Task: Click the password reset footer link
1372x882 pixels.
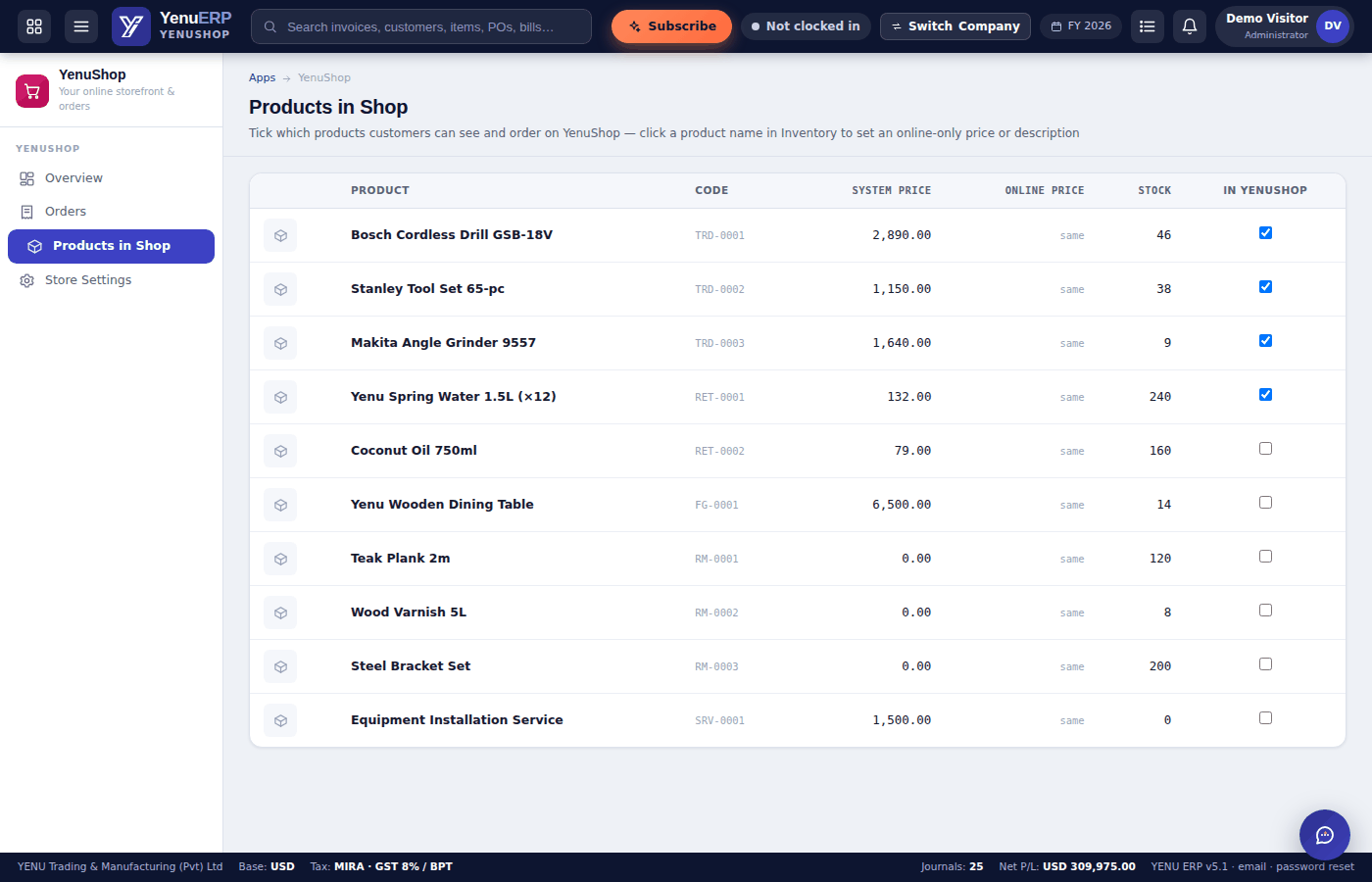Action: point(1315,866)
